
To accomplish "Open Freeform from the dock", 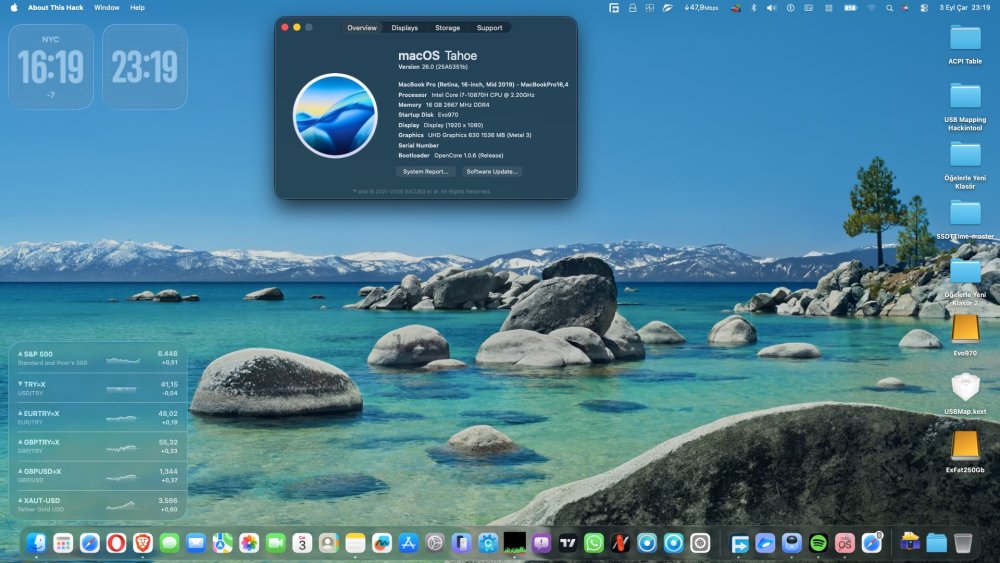I will click(x=382, y=543).
